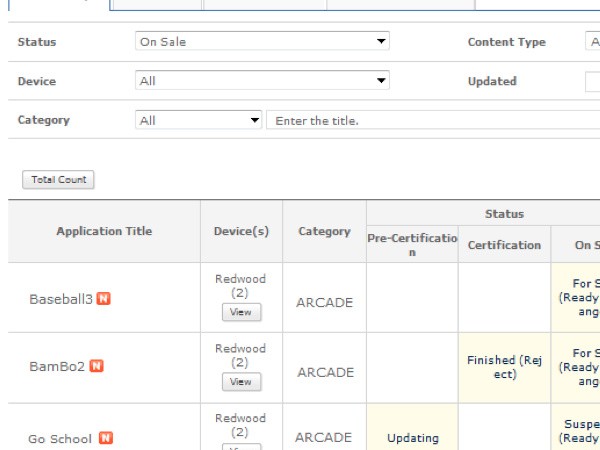
Task: Click the N badge beside Baseball3
Action: pos(103,299)
